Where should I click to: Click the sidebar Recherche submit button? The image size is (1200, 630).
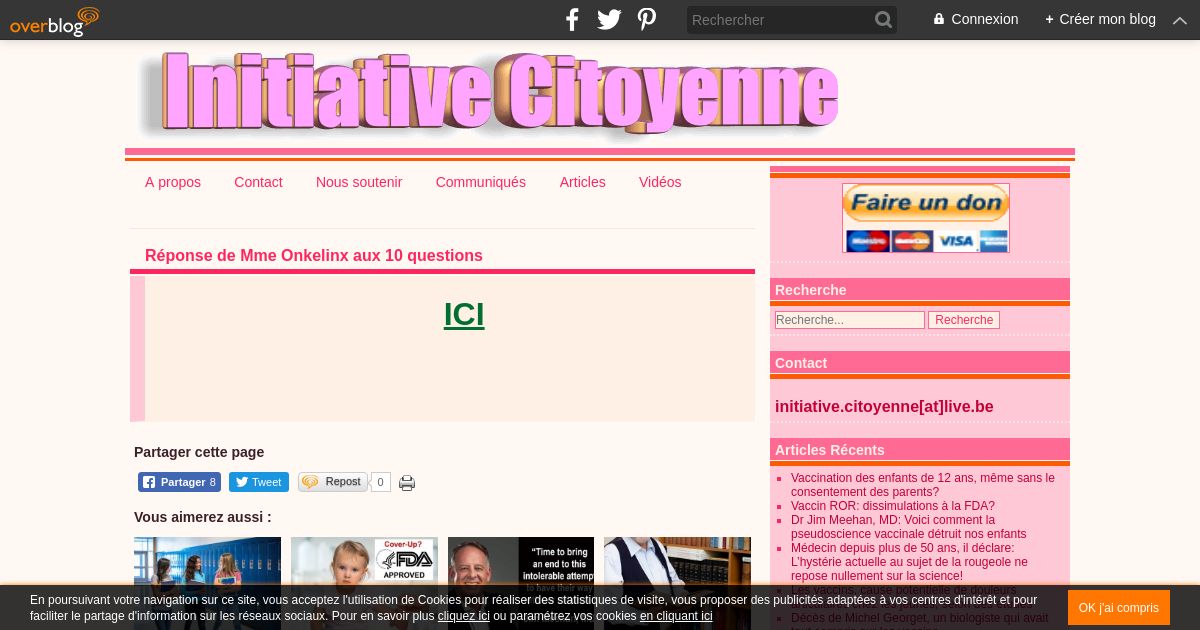click(964, 320)
